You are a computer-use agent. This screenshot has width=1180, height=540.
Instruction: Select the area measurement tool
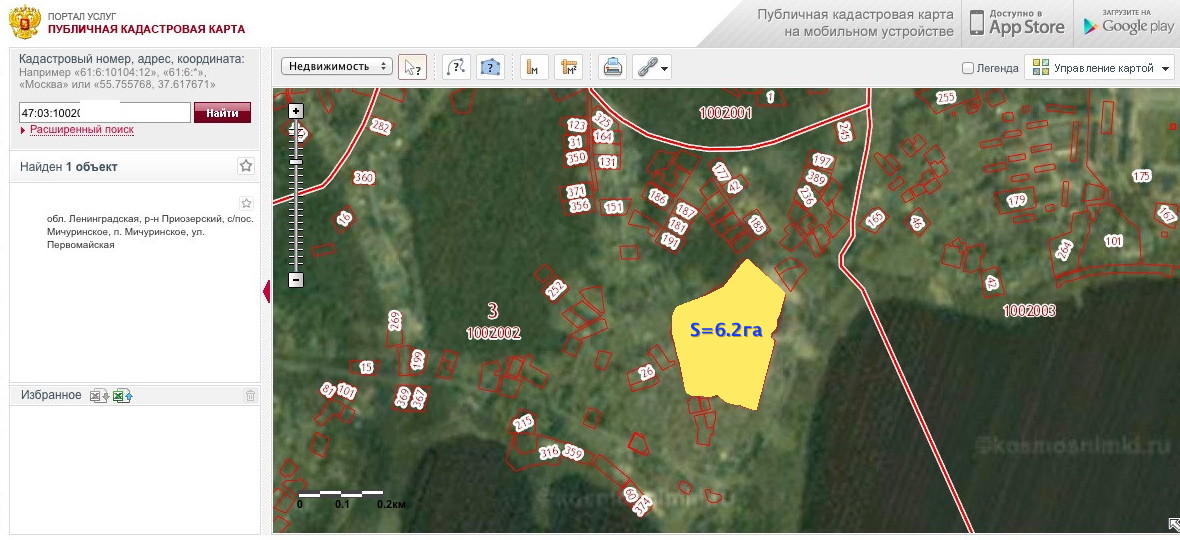point(569,67)
